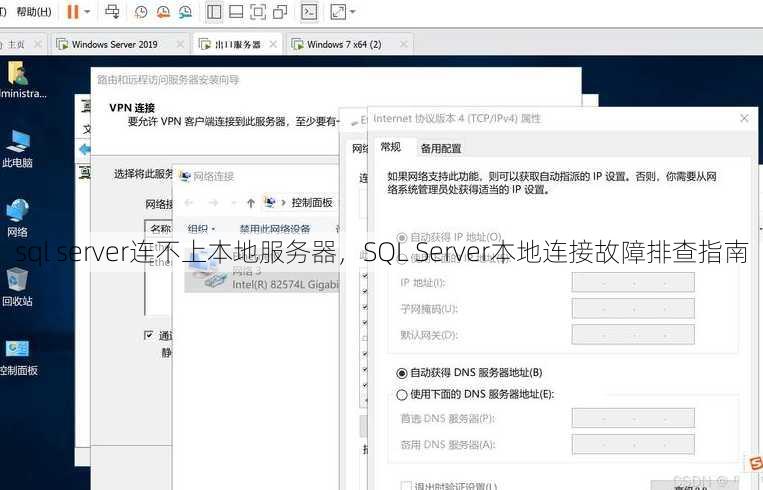This screenshot has width=763, height=490.
Task: Select the 出口服务器 VM tab
Action: (x=238, y=45)
